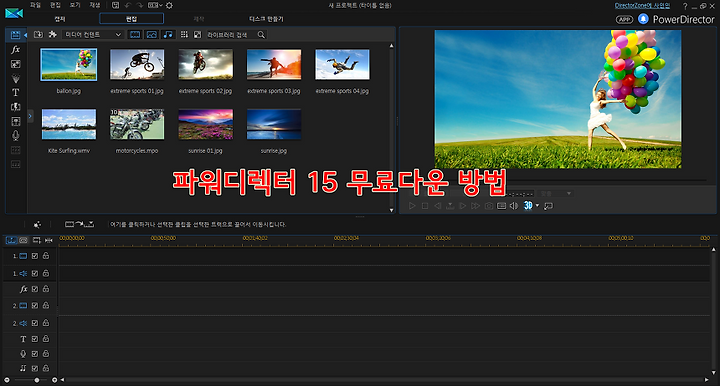
Task: Disable the title track checkbox
Action: [x=35, y=339]
